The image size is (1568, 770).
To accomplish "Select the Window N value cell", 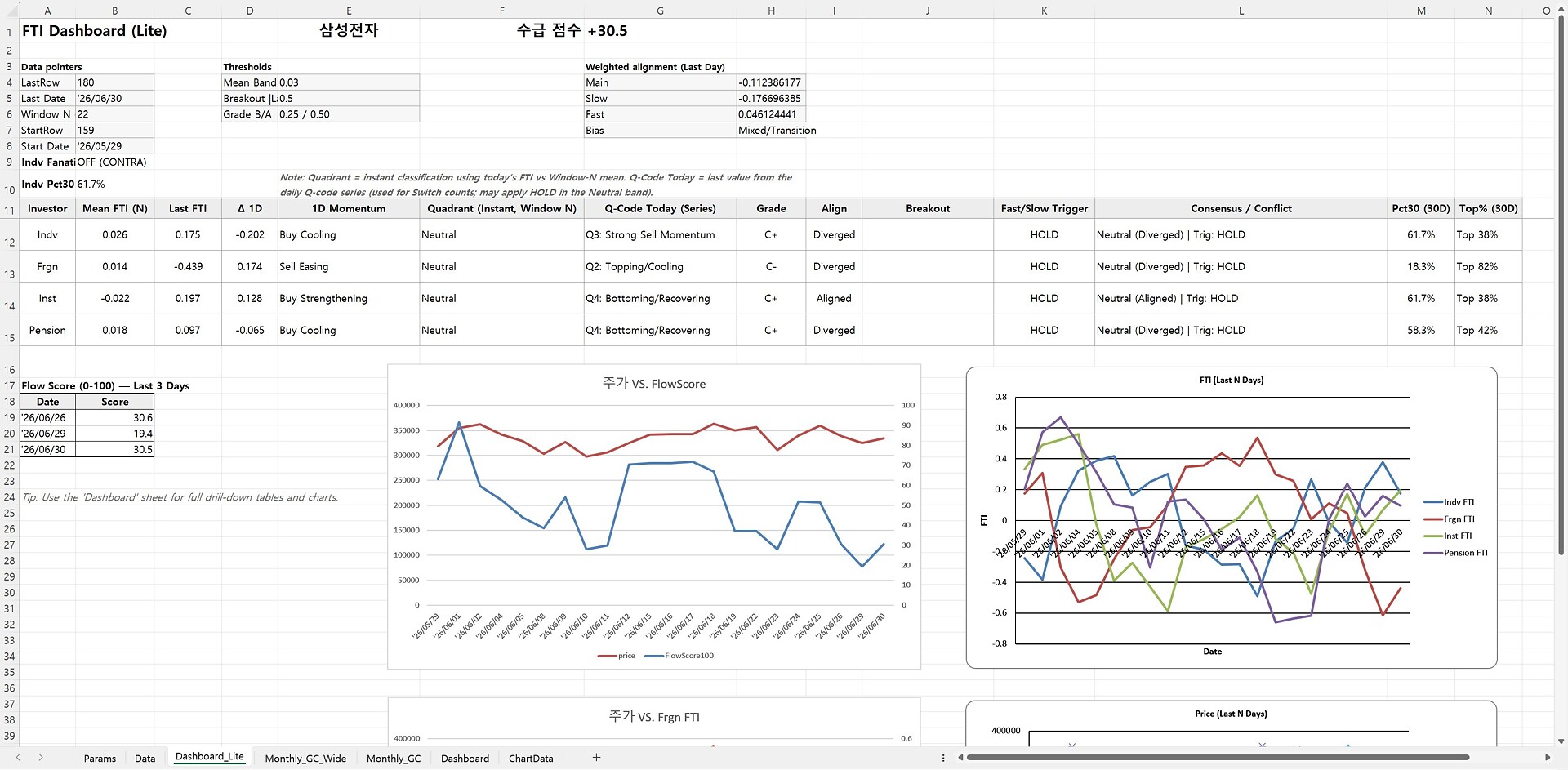I will pyautogui.click(x=114, y=114).
